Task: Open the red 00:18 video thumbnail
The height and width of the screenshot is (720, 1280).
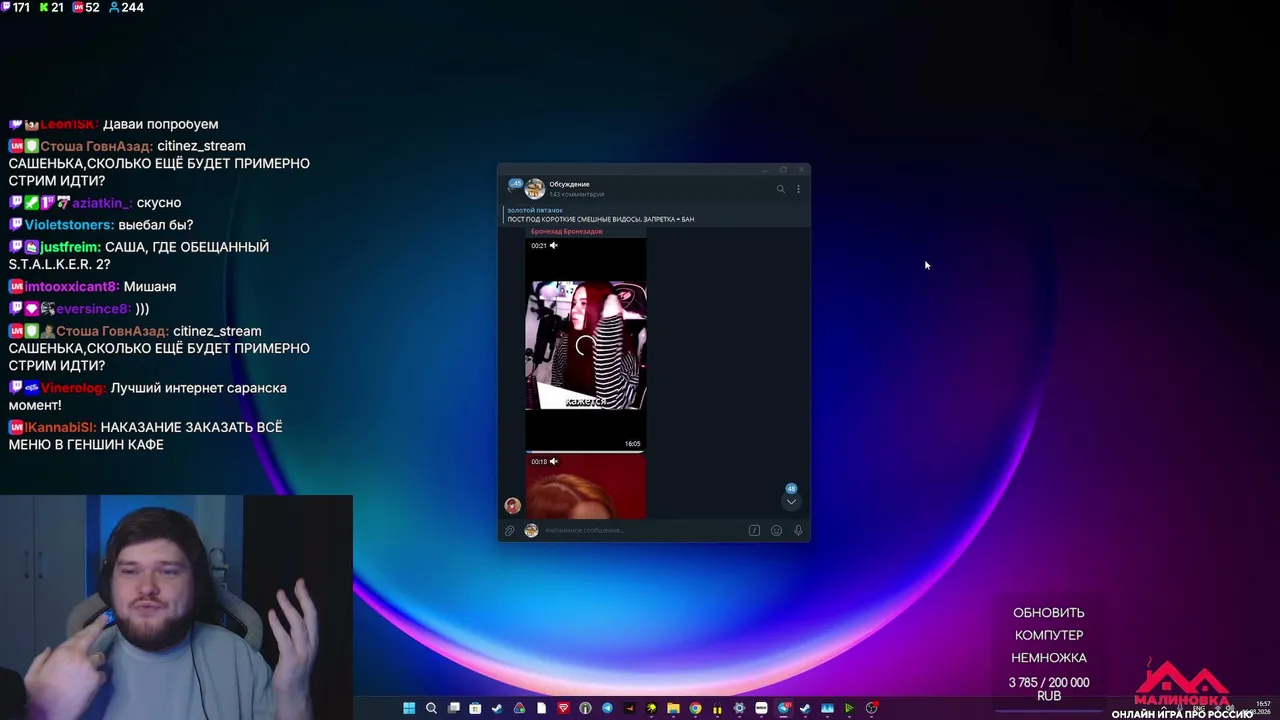Action: 586,487
